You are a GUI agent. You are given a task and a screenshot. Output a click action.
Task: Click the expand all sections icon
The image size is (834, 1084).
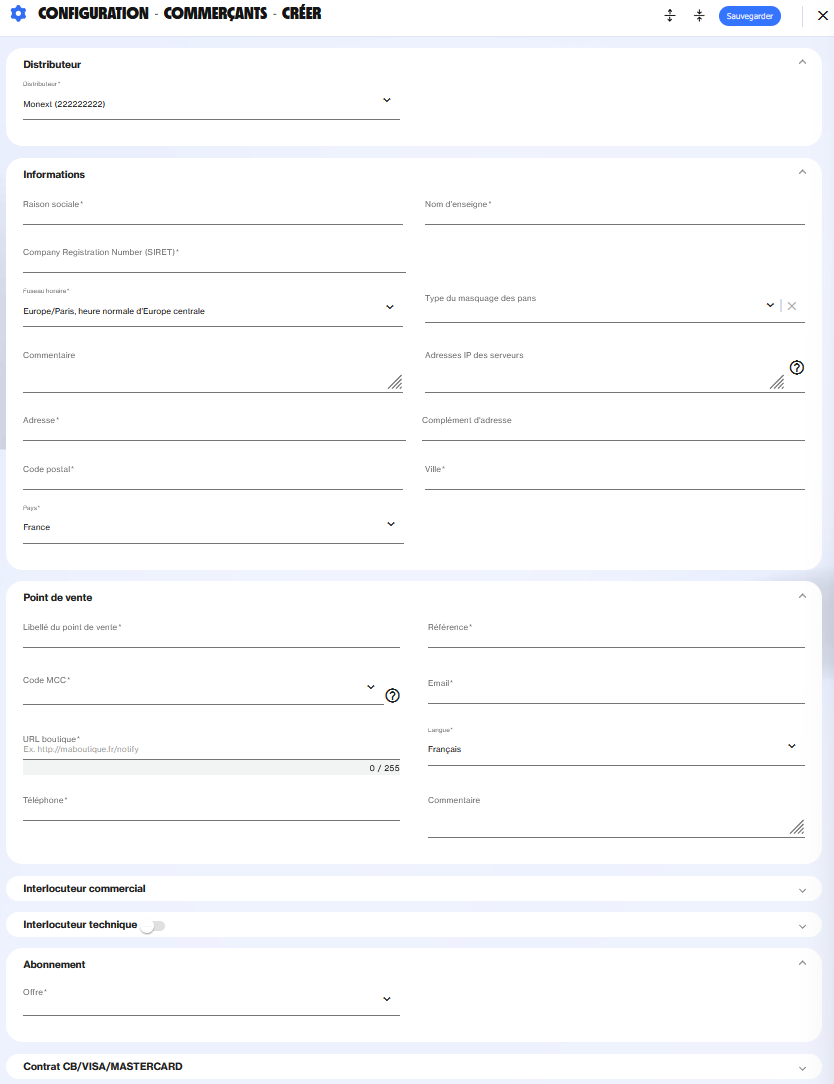click(x=670, y=16)
